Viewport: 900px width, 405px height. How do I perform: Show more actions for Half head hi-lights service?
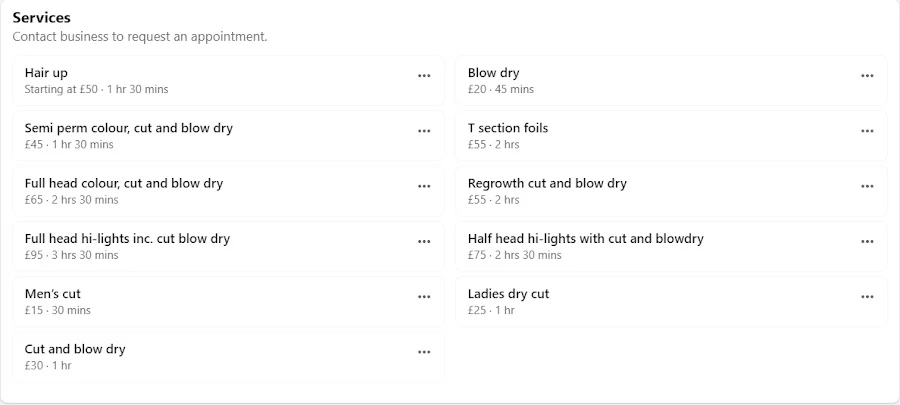tap(867, 241)
